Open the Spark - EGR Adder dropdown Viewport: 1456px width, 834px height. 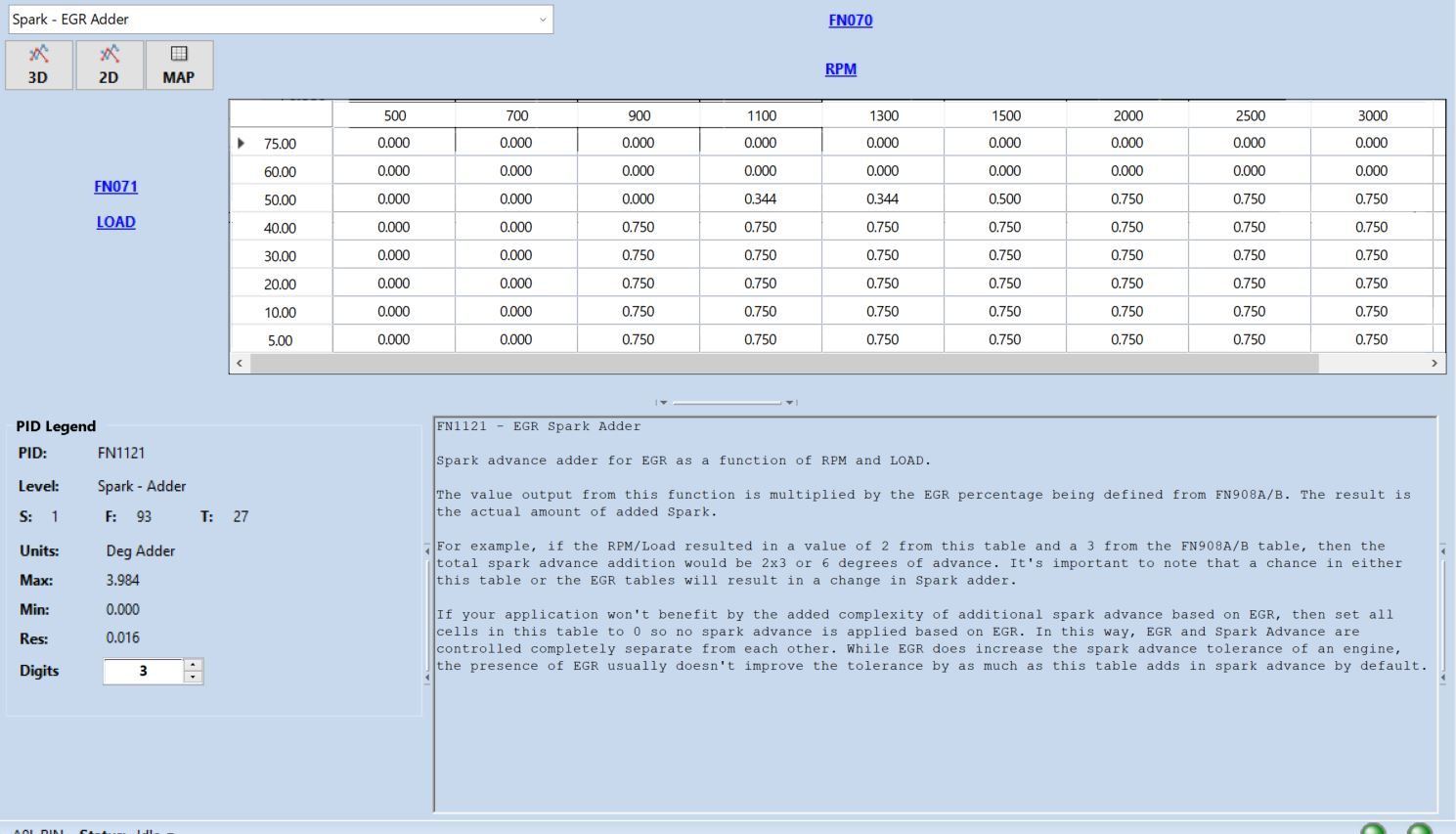click(x=543, y=20)
